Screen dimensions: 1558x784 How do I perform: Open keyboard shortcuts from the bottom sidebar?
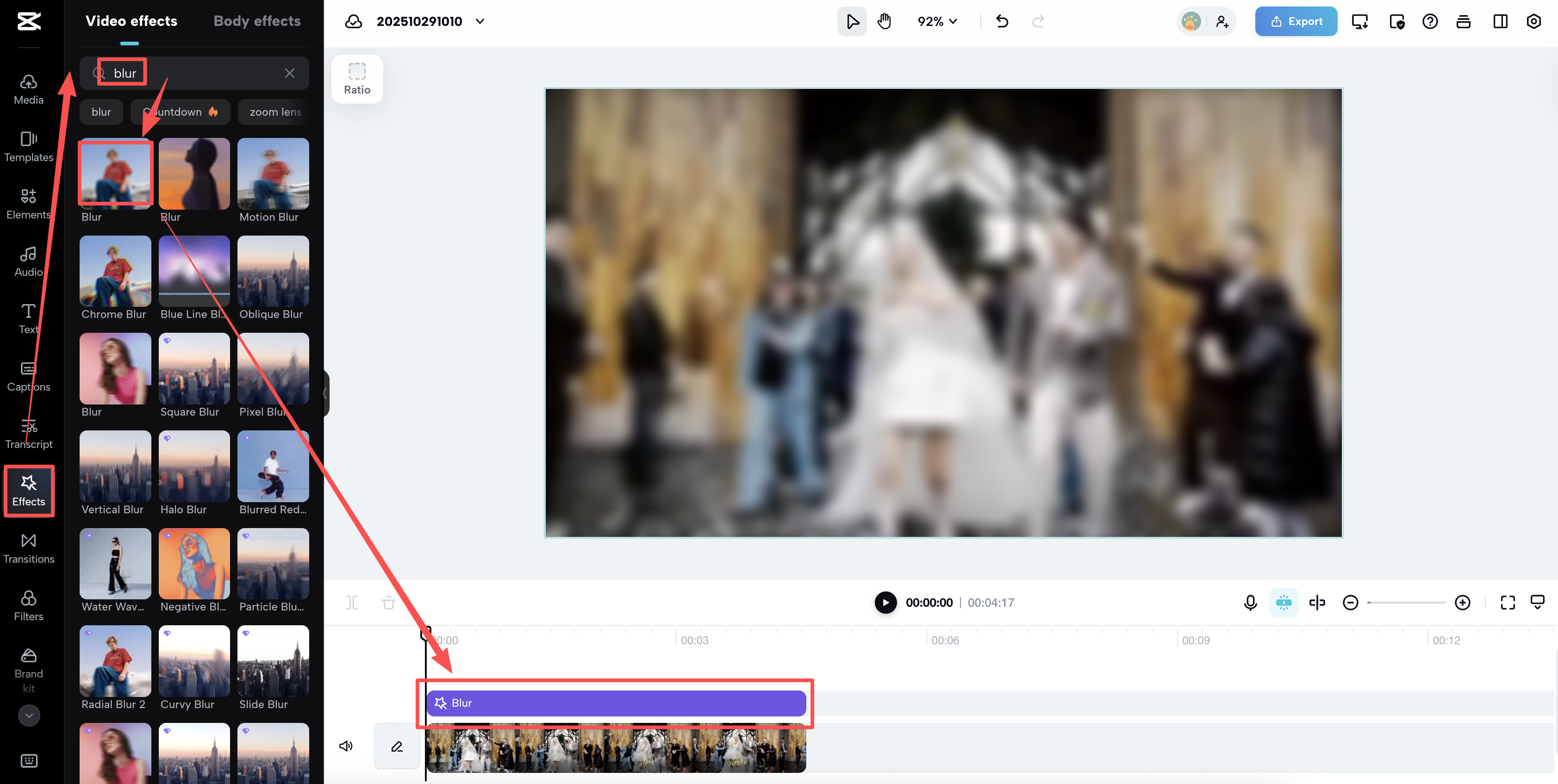(x=28, y=760)
